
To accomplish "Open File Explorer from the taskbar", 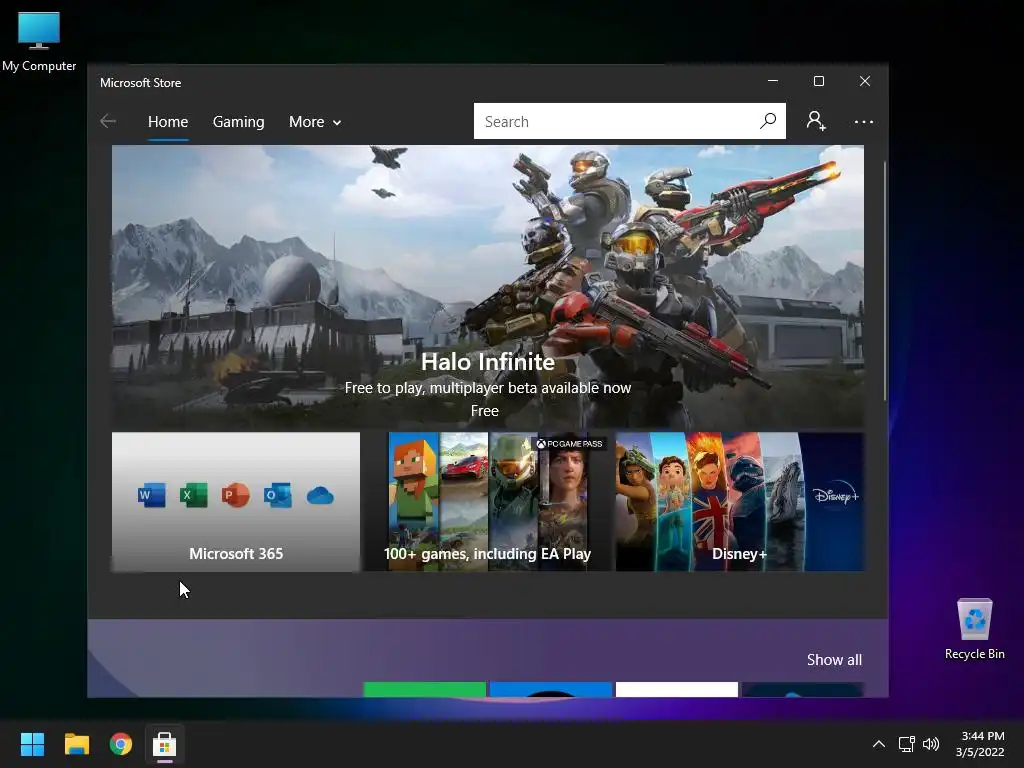I will point(77,744).
